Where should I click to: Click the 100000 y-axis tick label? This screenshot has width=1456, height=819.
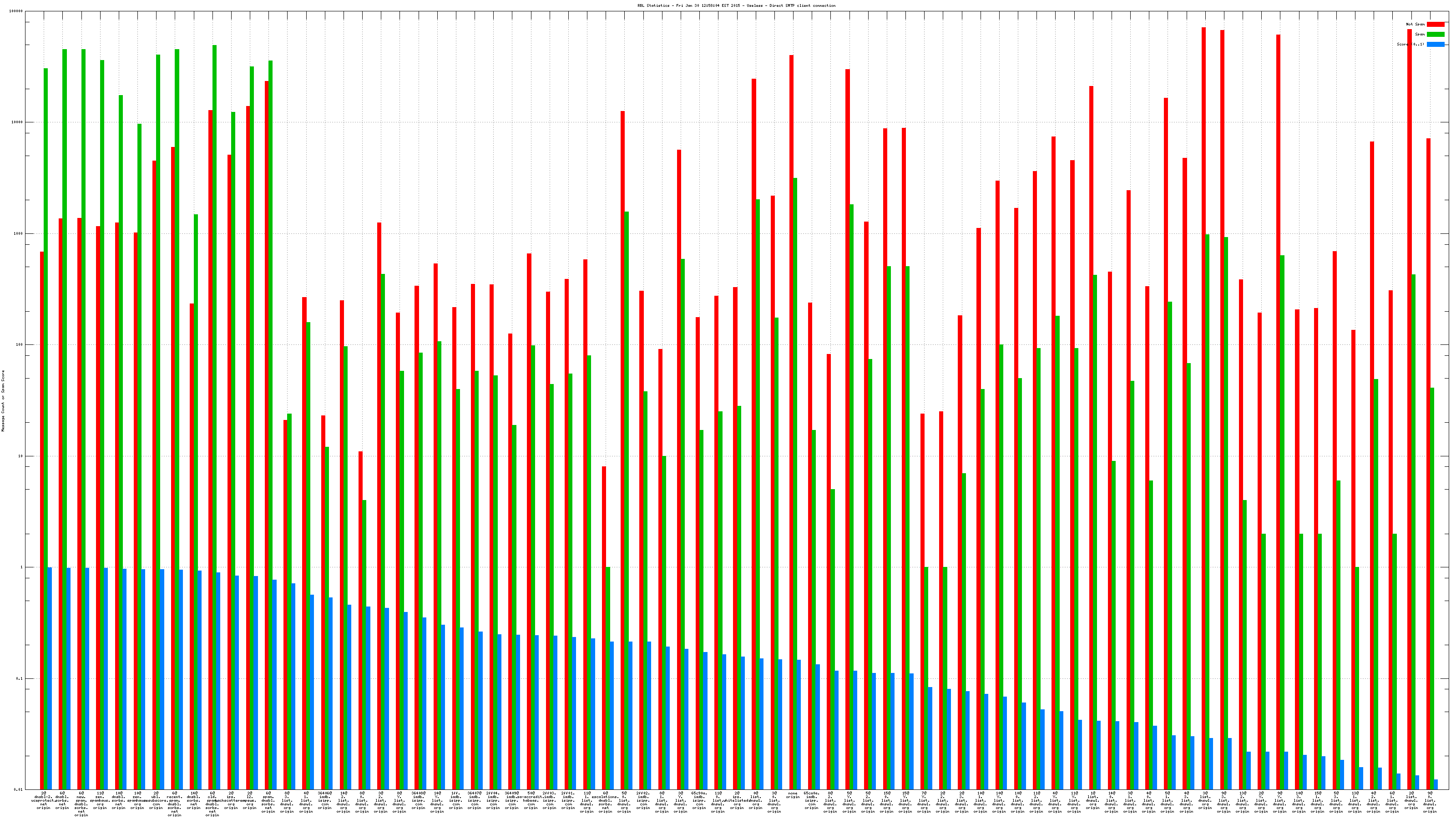coord(15,11)
